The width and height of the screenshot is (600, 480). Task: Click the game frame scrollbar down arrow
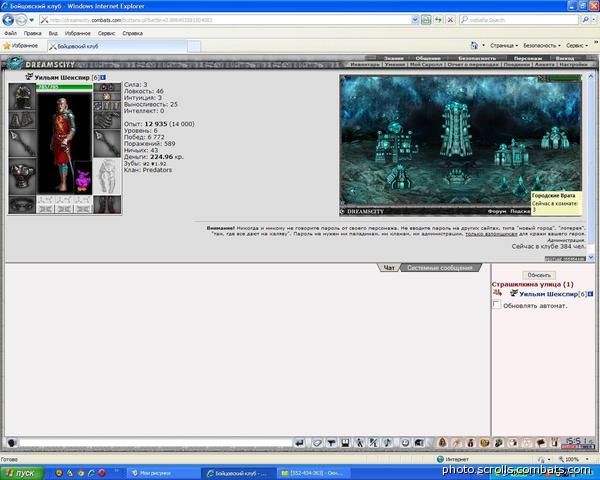click(x=591, y=257)
